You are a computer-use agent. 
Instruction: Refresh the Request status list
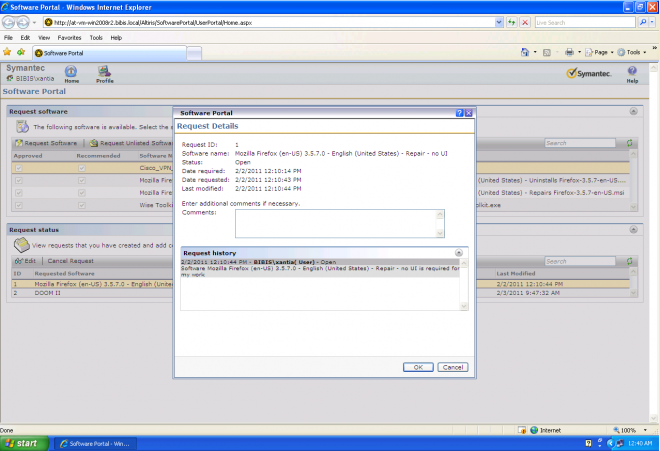point(629,261)
